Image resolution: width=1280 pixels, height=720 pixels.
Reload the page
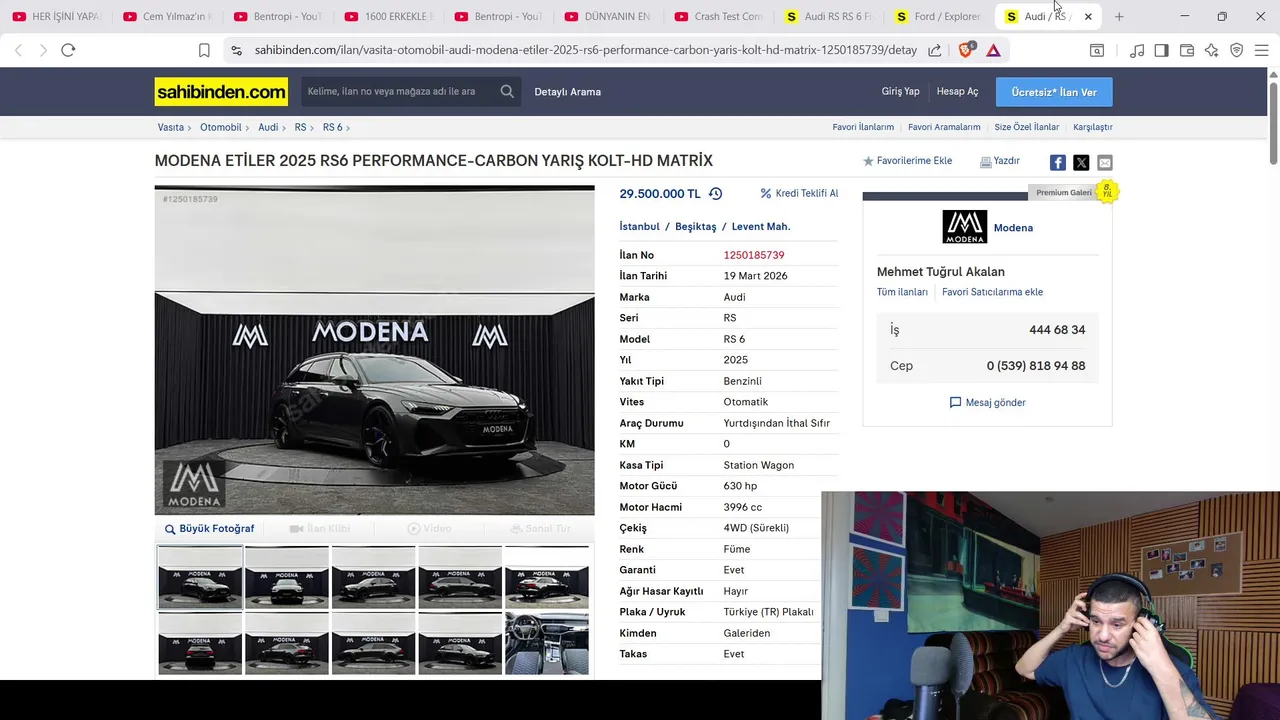(68, 50)
